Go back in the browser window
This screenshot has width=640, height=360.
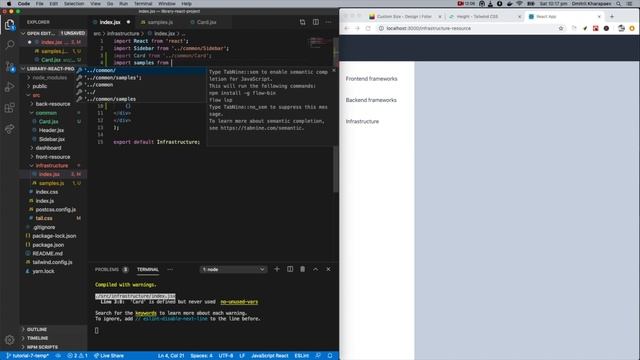pos(347,28)
